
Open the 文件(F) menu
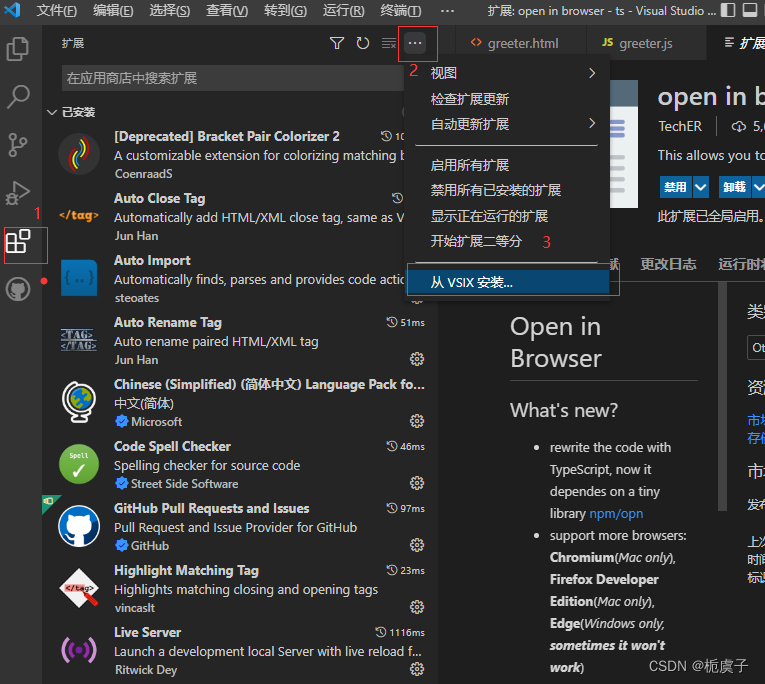pos(57,11)
